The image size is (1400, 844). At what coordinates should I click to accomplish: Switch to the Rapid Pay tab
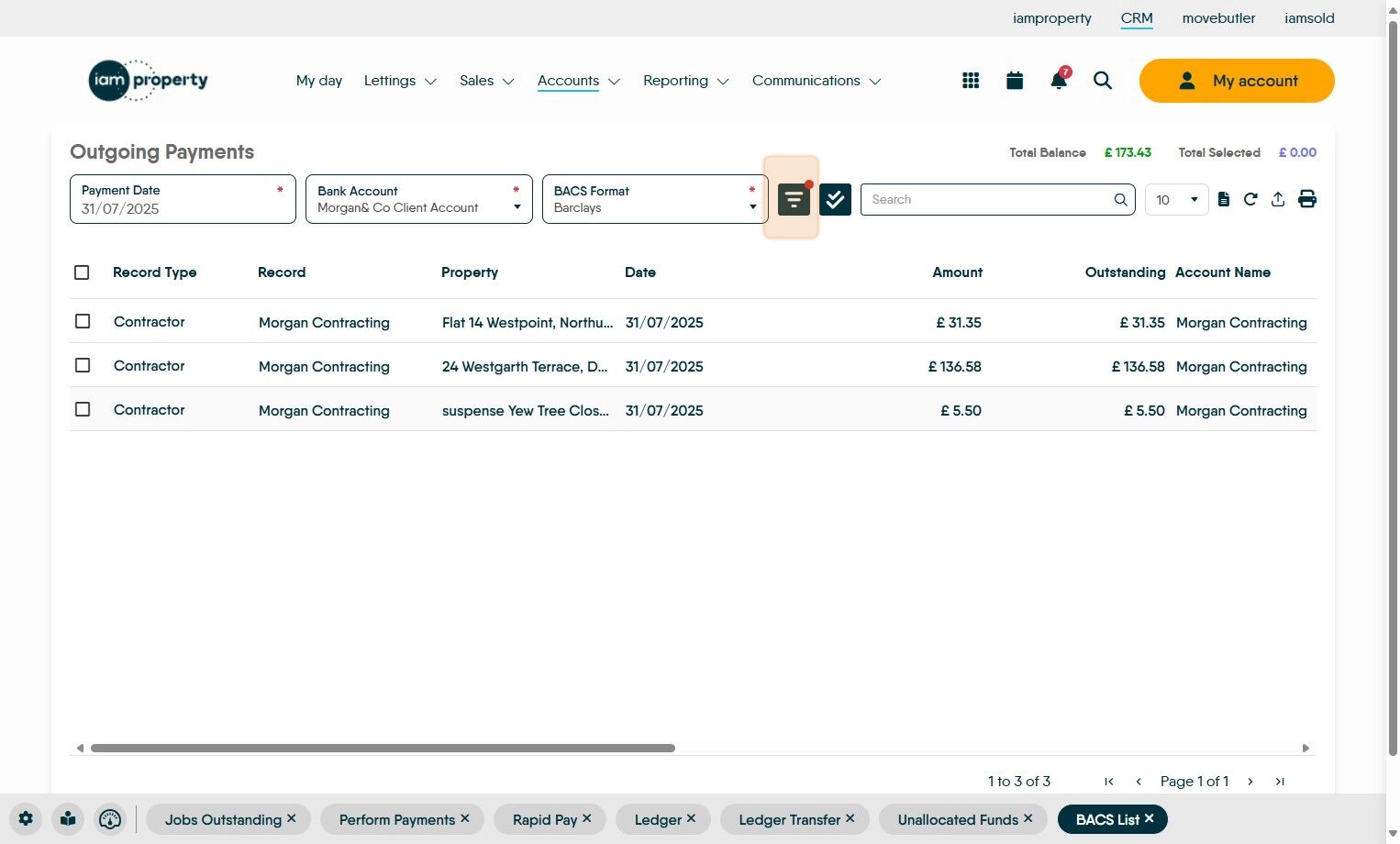pyautogui.click(x=545, y=819)
